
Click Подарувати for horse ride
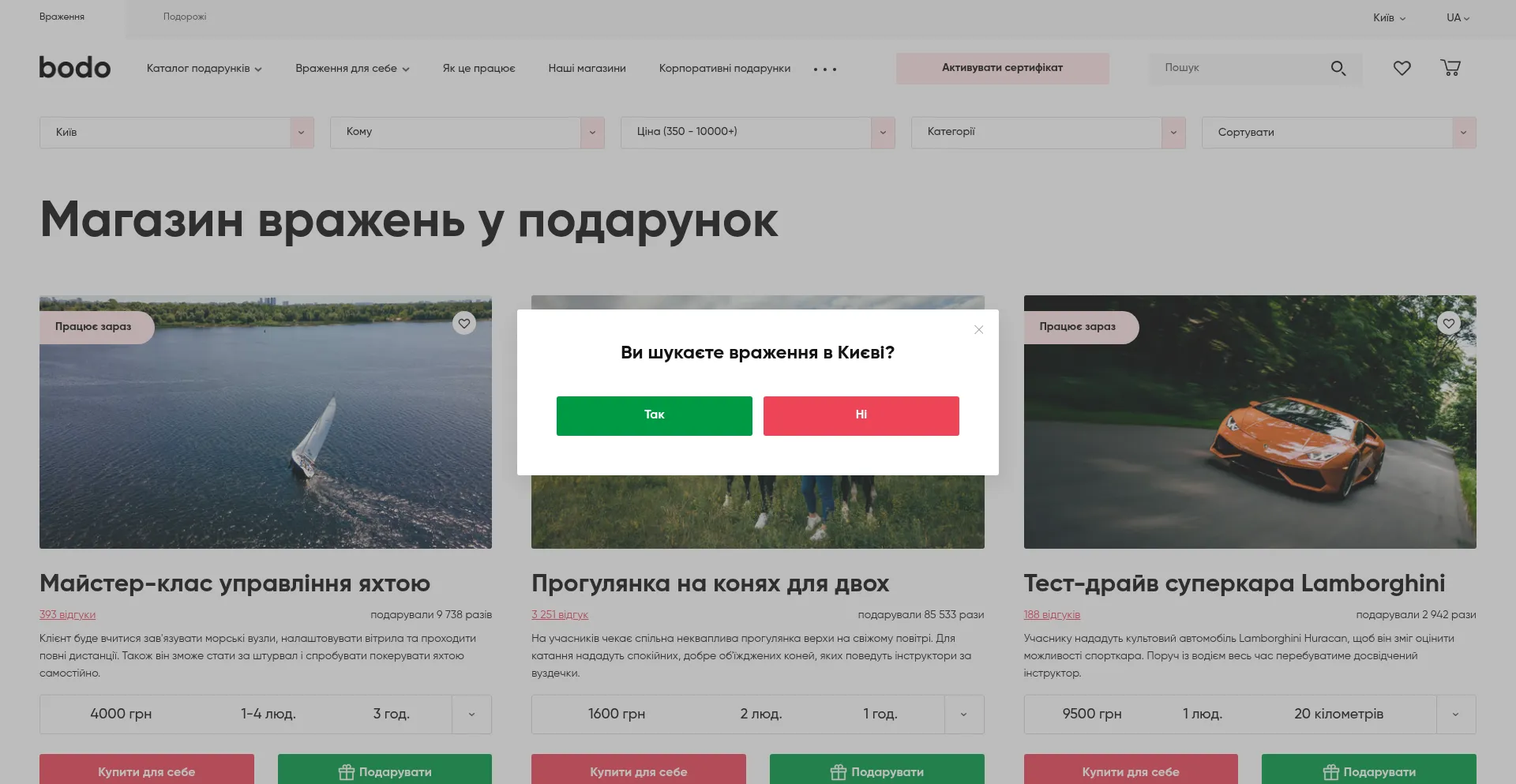877,770
